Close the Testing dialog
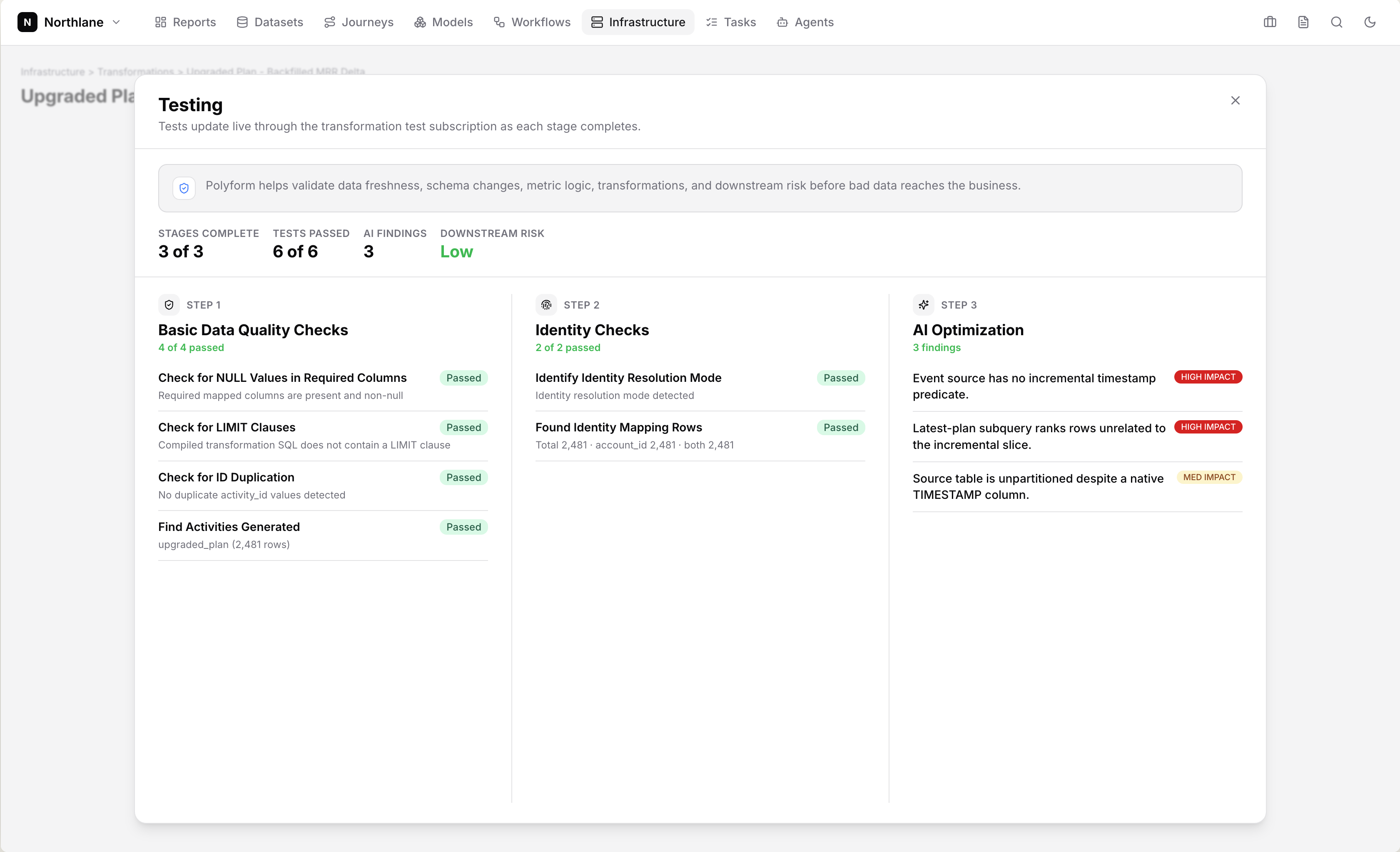The width and height of the screenshot is (1400, 852). pos(1235,100)
